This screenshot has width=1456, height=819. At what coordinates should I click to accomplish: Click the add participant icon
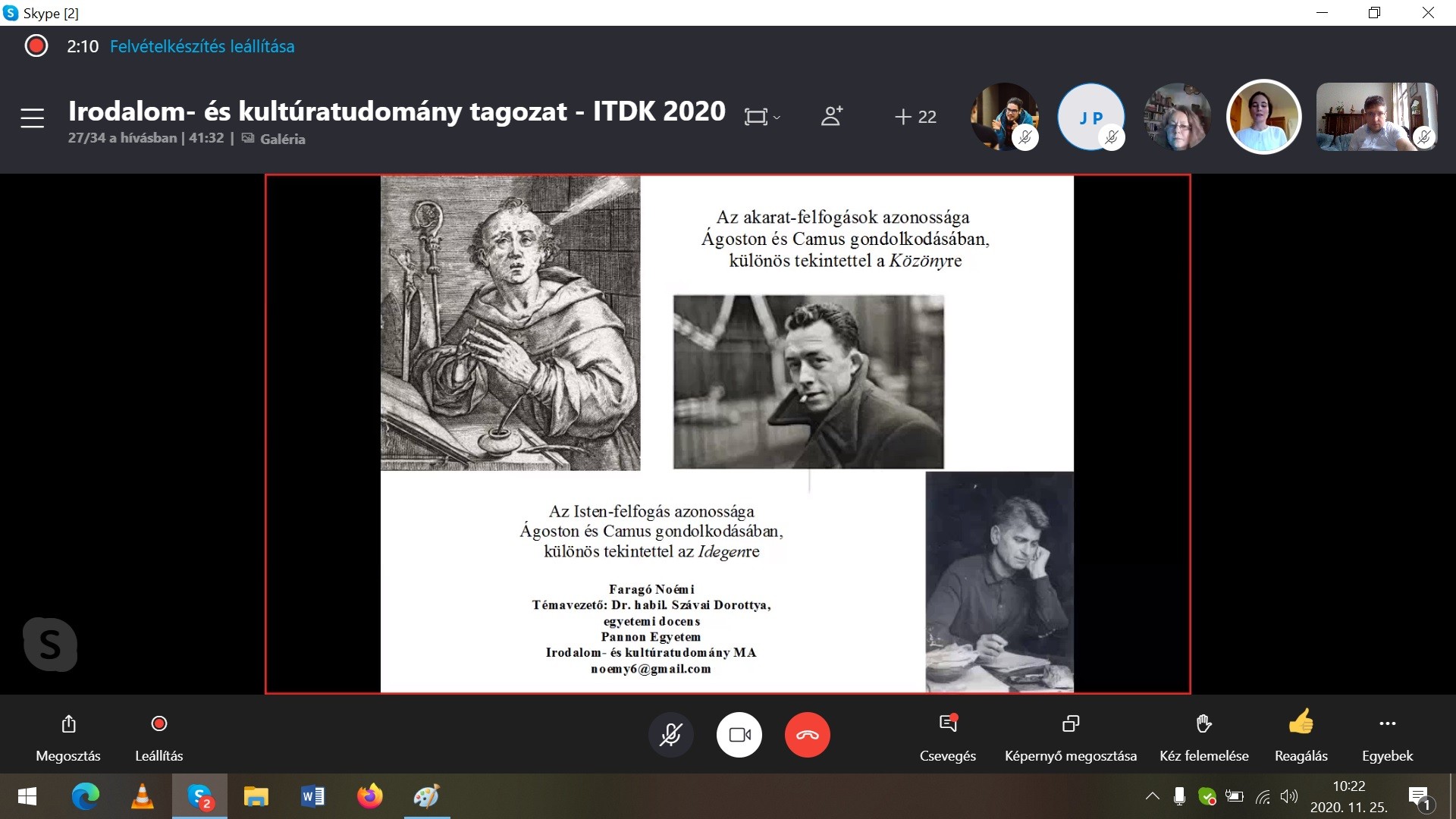coord(831,116)
